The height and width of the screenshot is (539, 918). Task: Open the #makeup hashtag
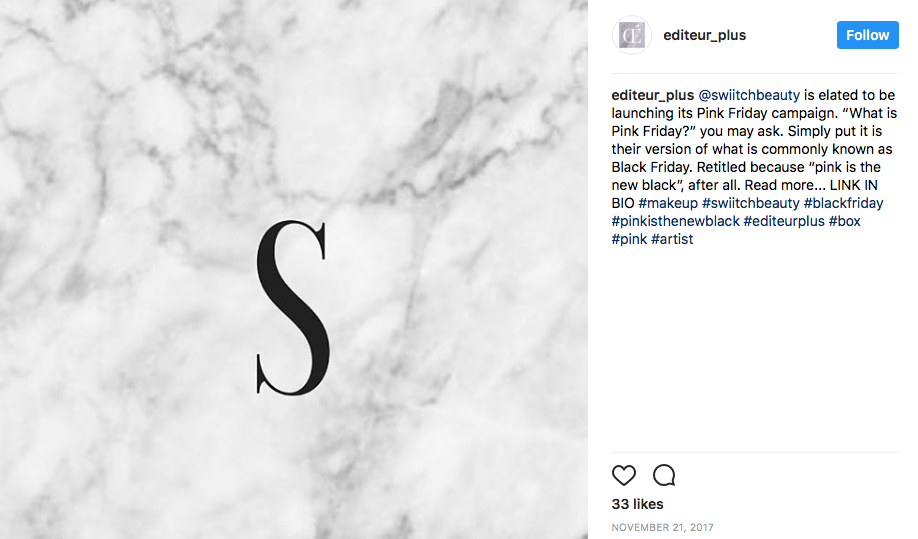(x=668, y=203)
